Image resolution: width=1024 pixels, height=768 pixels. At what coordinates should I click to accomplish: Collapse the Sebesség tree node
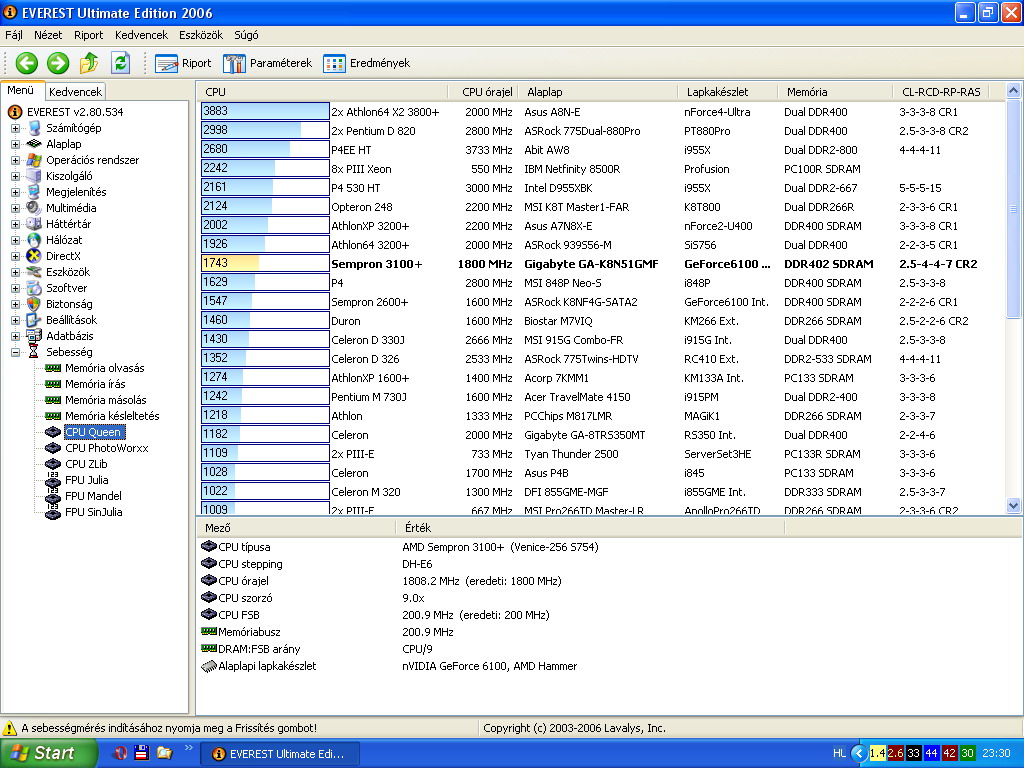click(x=15, y=352)
